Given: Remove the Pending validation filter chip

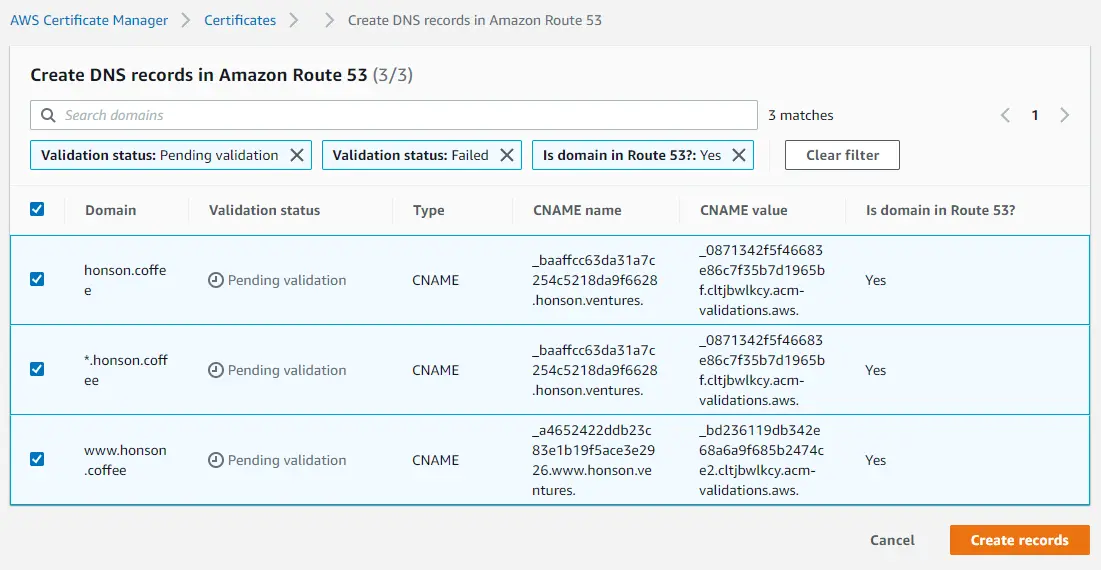Looking at the screenshot, I should 297,155.
